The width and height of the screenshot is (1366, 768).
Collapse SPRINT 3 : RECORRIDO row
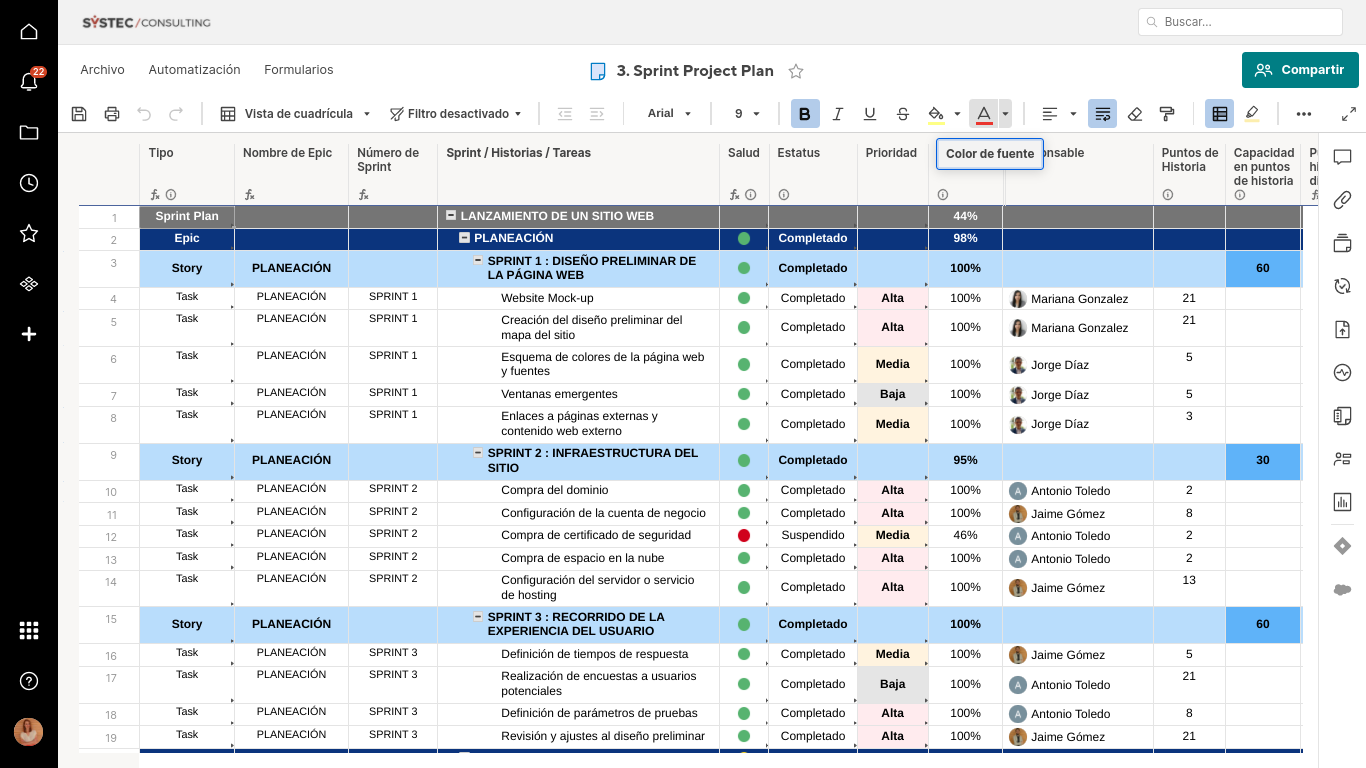pyautogui.click(x=478, y=617)
